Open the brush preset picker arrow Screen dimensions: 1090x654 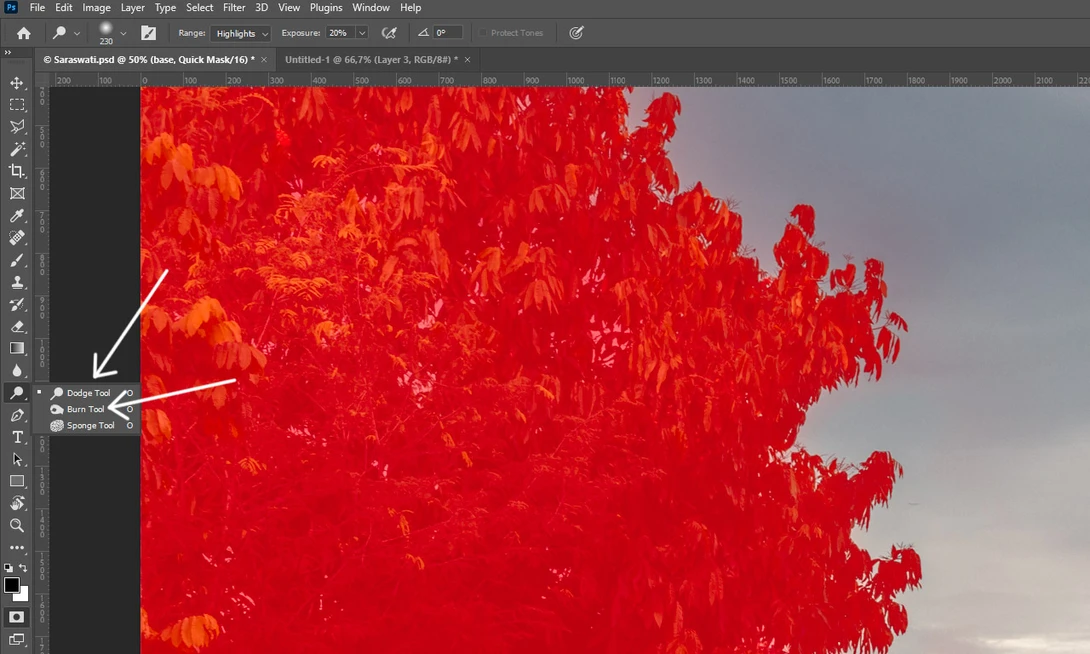pyautogui.click(x=123, y=33)
